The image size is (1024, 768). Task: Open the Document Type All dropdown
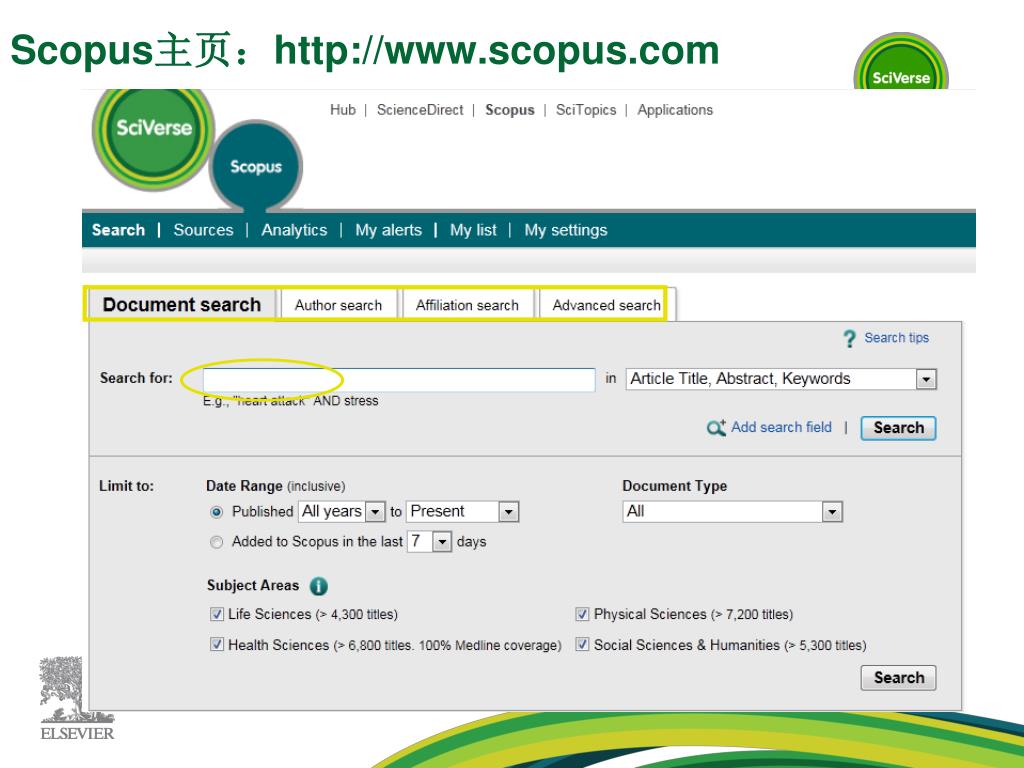point(733,511)
